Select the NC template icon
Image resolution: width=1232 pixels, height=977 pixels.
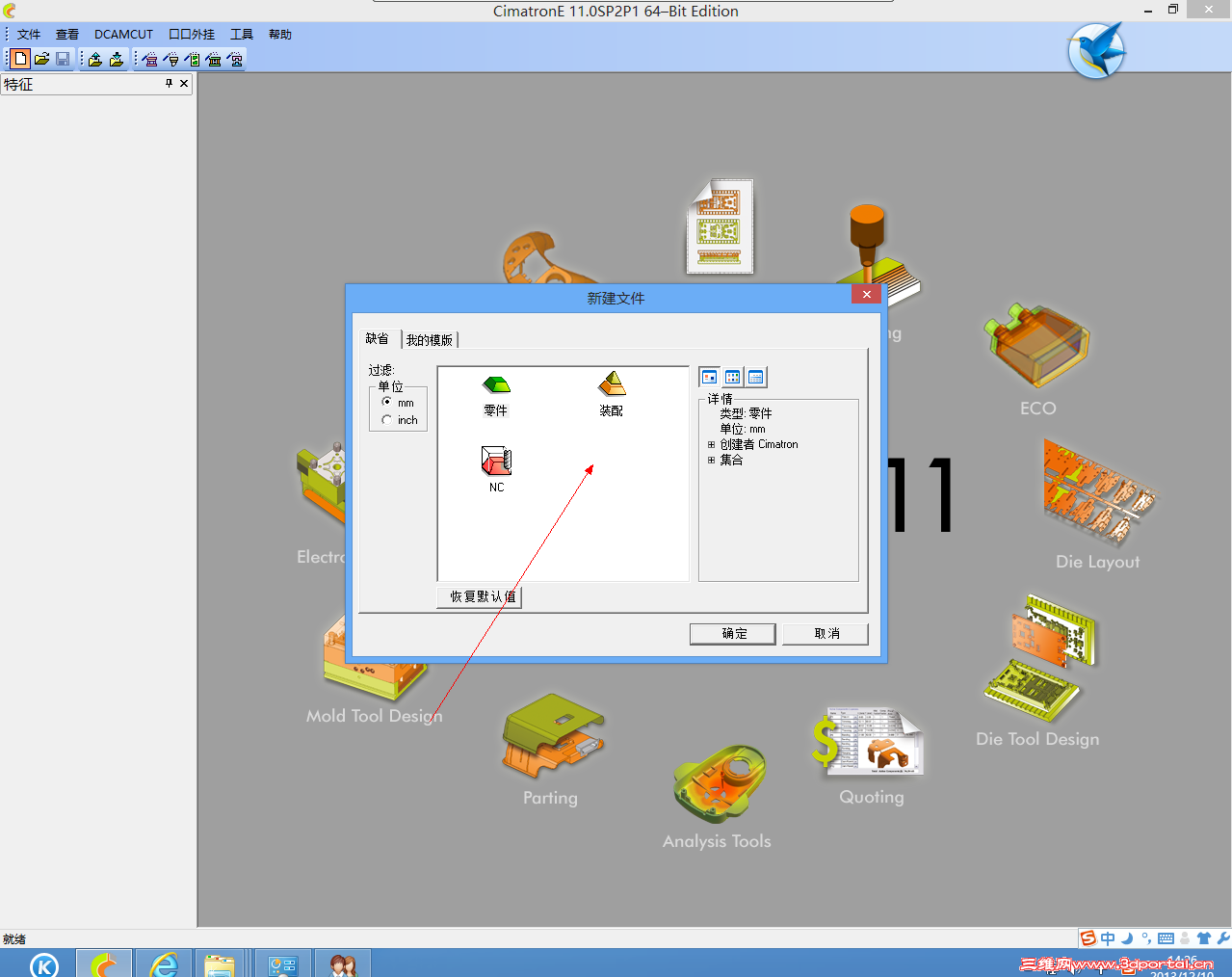pos(495,461)
